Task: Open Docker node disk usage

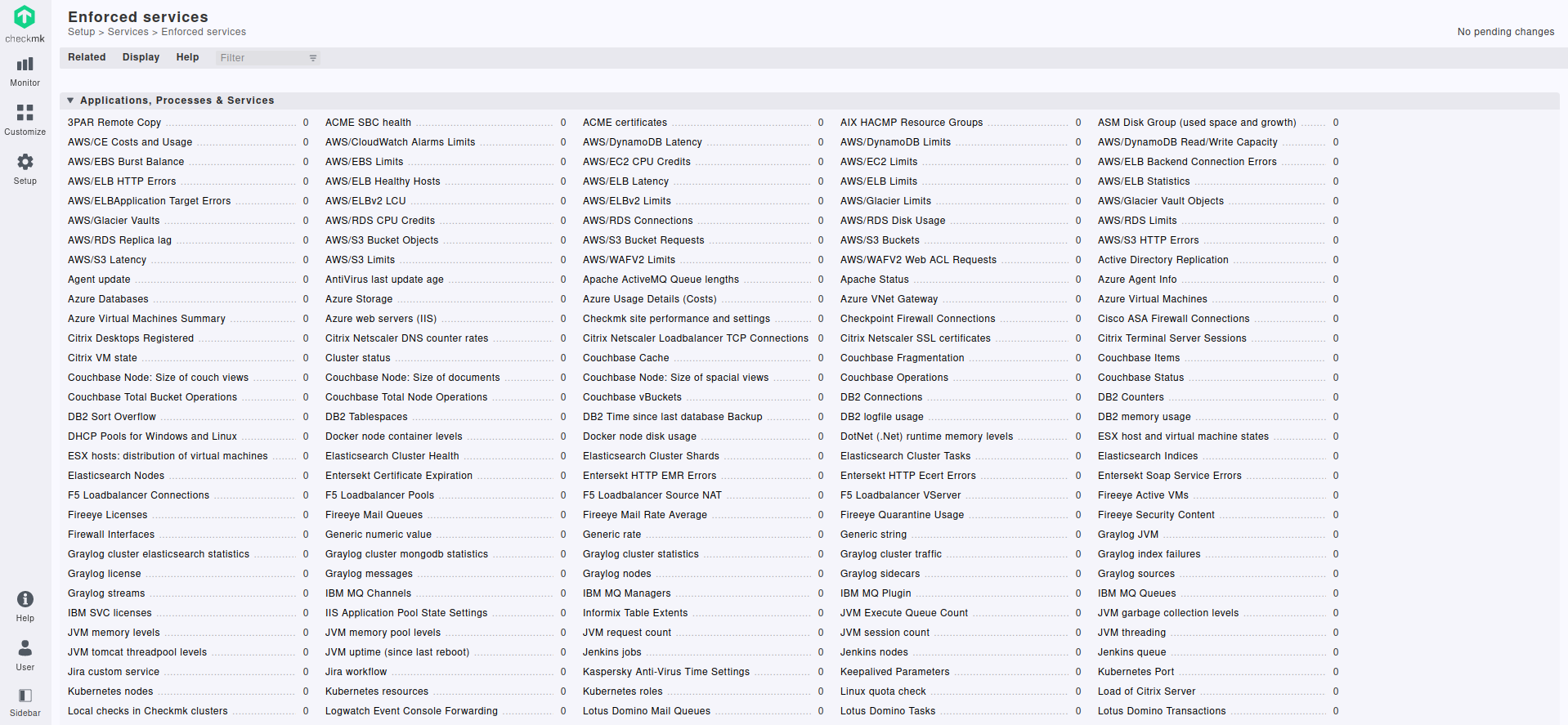Action: click(x=639, y=436)
